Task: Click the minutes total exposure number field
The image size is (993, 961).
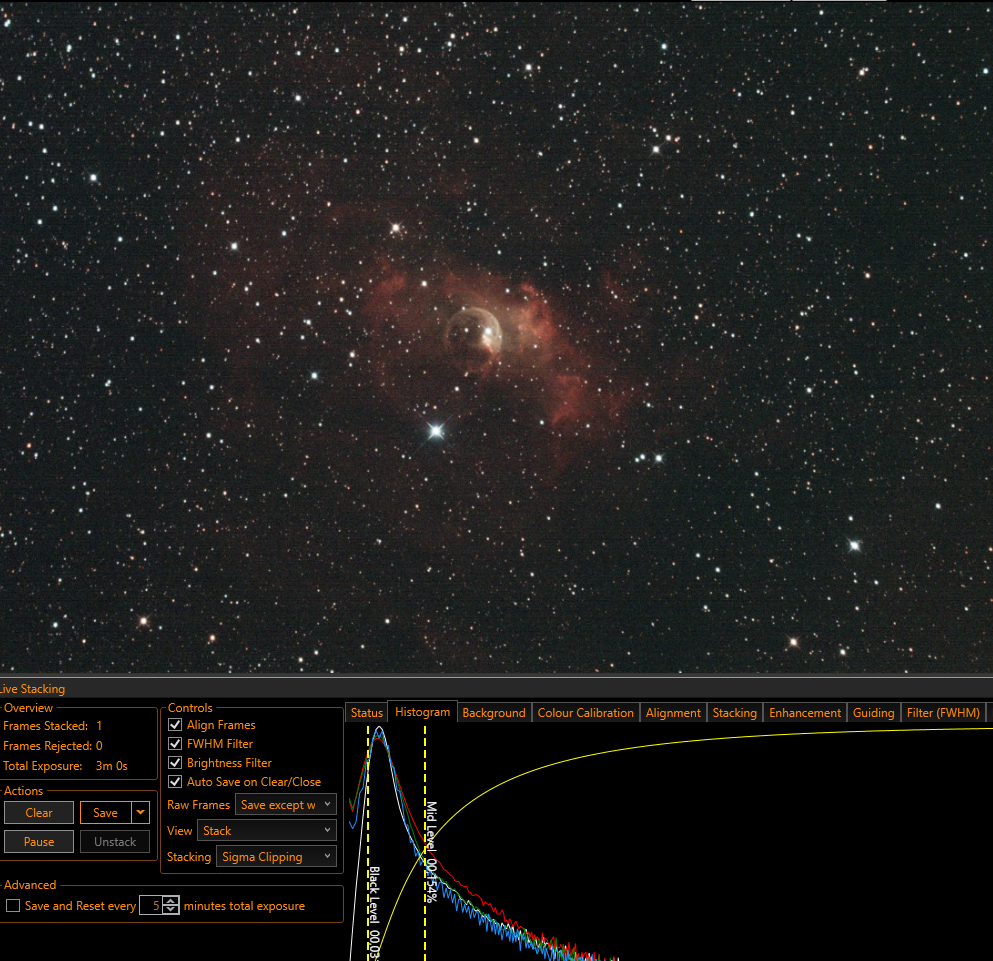Action: (151, 906)
